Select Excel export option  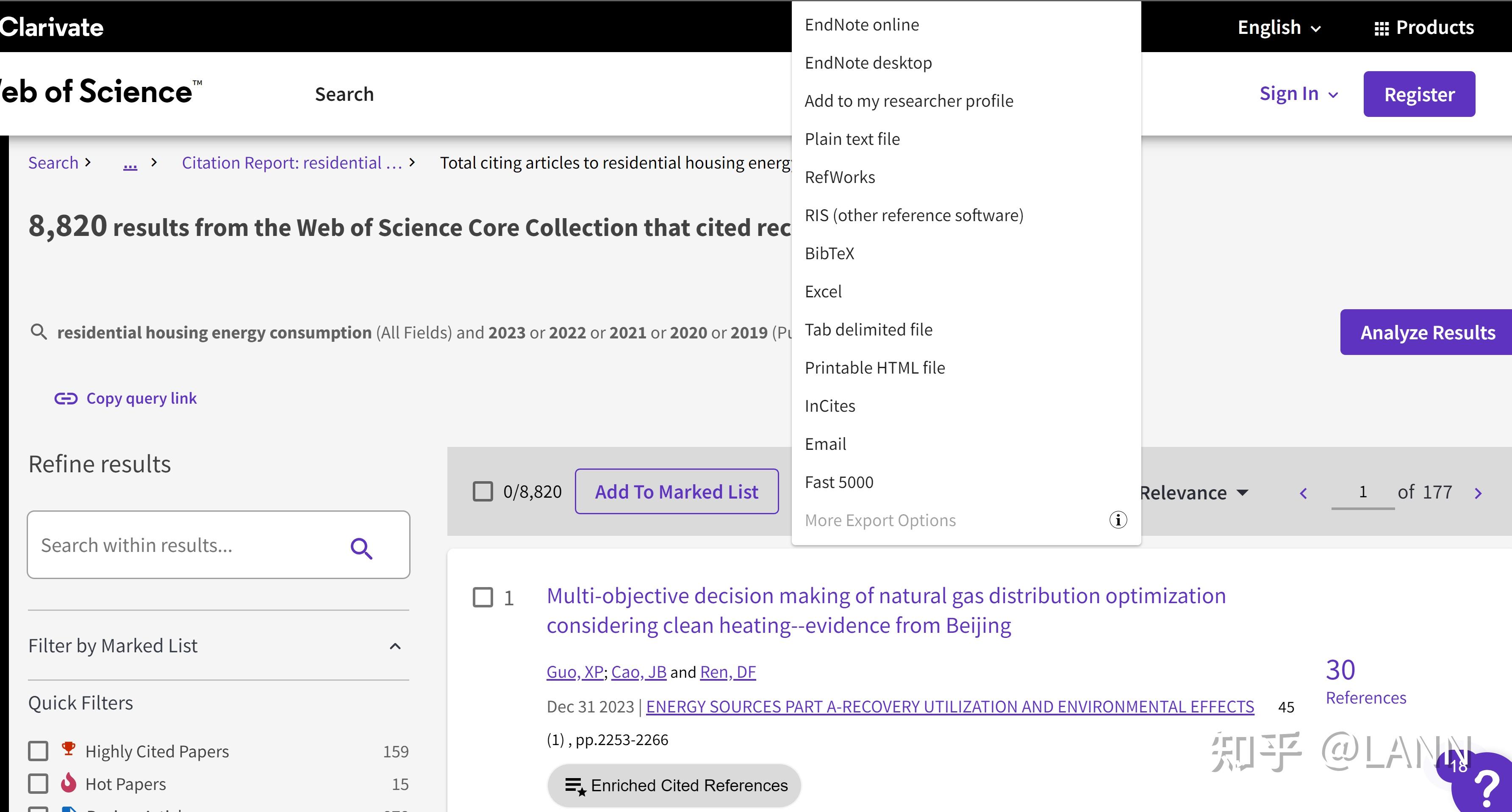[823, 291]
